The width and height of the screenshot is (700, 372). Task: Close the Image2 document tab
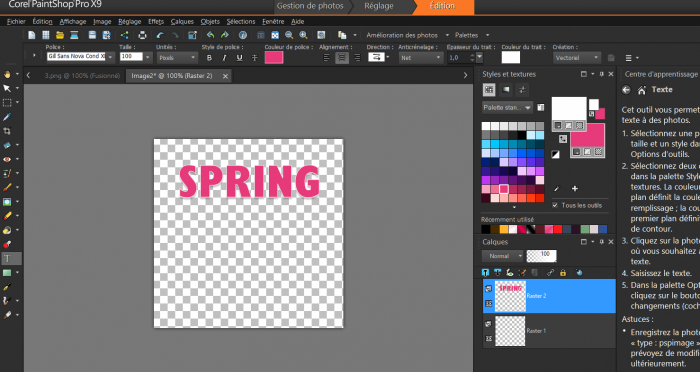(x=225, y=76)
